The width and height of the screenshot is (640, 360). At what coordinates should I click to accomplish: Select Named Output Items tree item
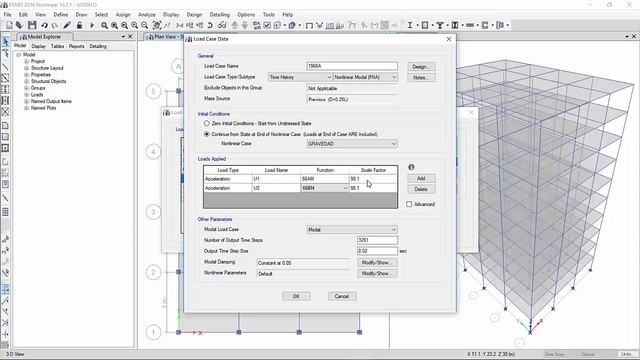click(x=51, y=101)
